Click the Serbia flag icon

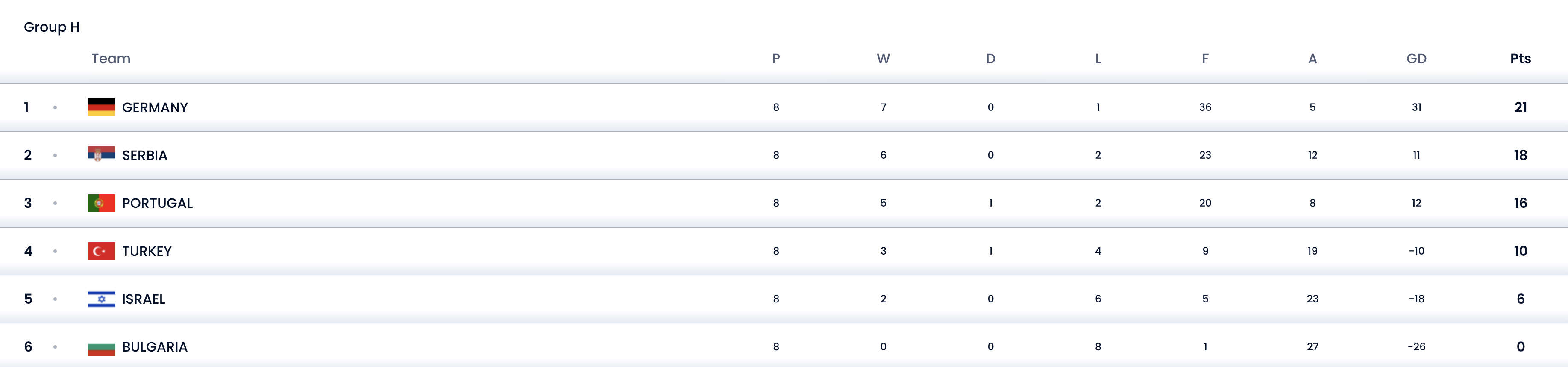[x=102, y=155]
